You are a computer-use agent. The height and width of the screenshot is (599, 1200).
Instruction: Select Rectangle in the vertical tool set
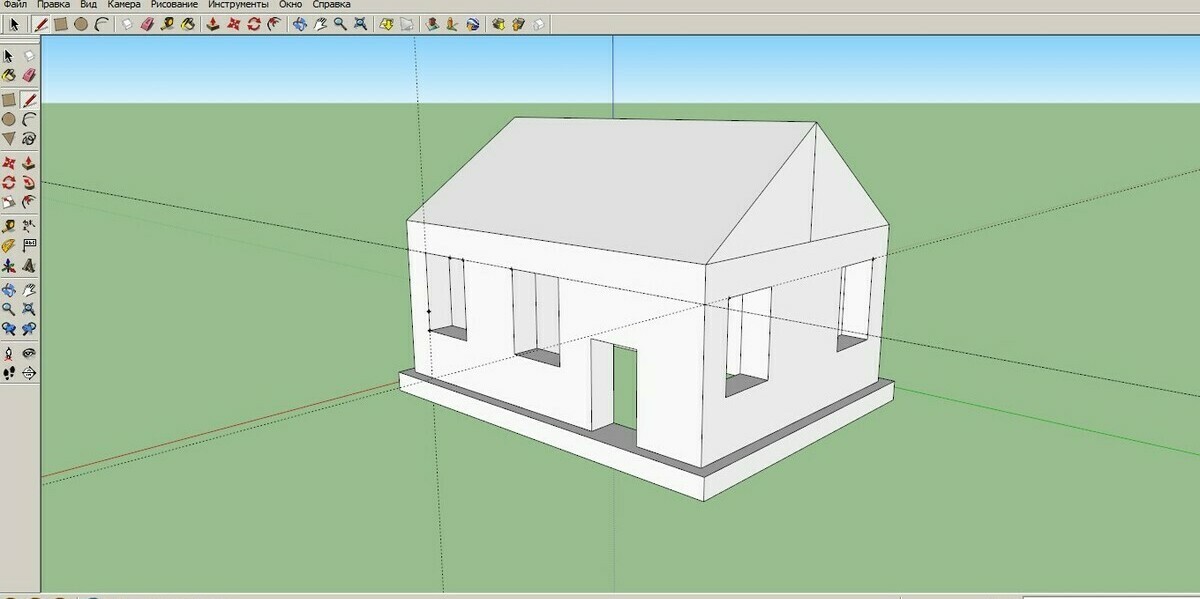point(9,100)
